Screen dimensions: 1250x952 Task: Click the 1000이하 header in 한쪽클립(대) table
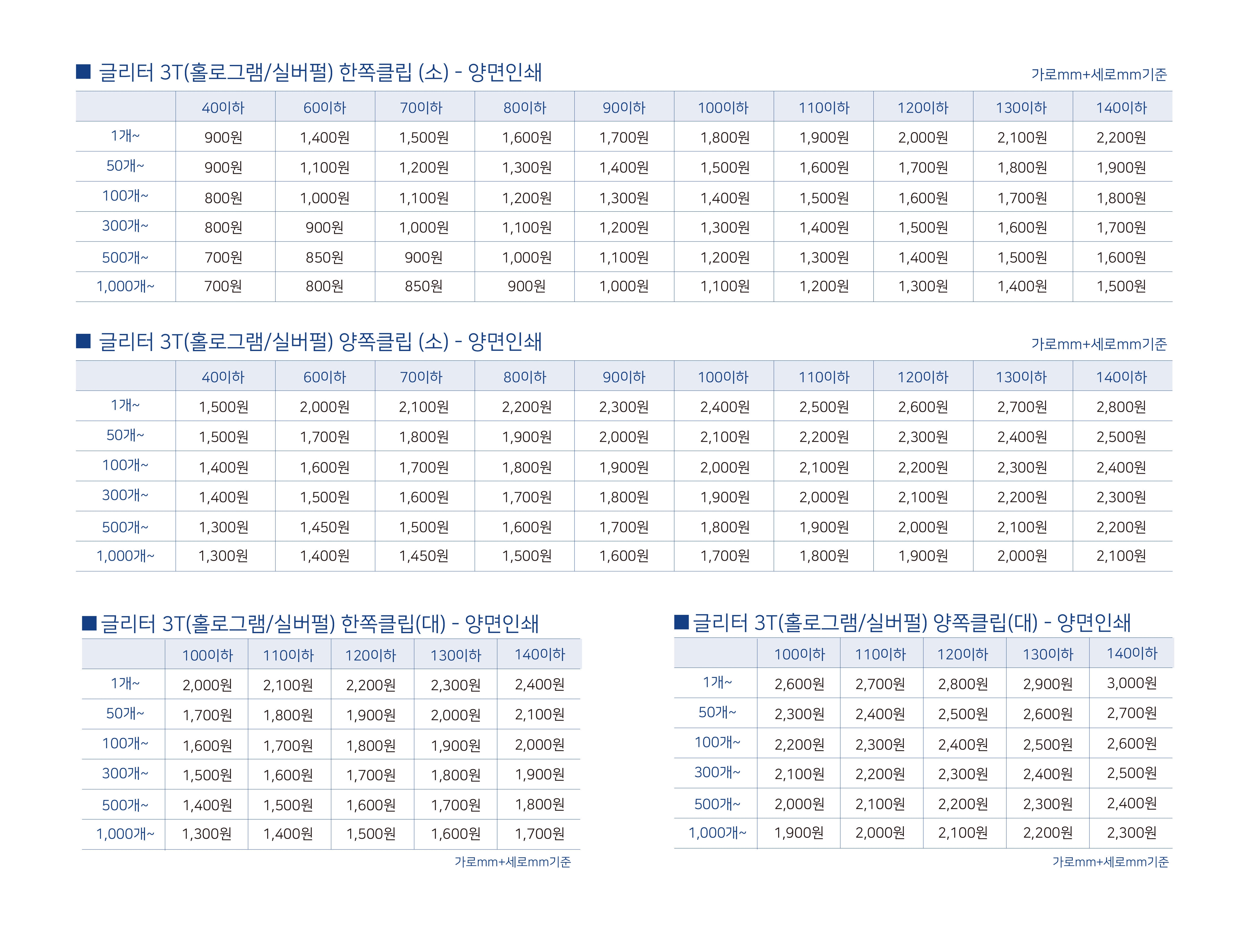tap(207, 656)
